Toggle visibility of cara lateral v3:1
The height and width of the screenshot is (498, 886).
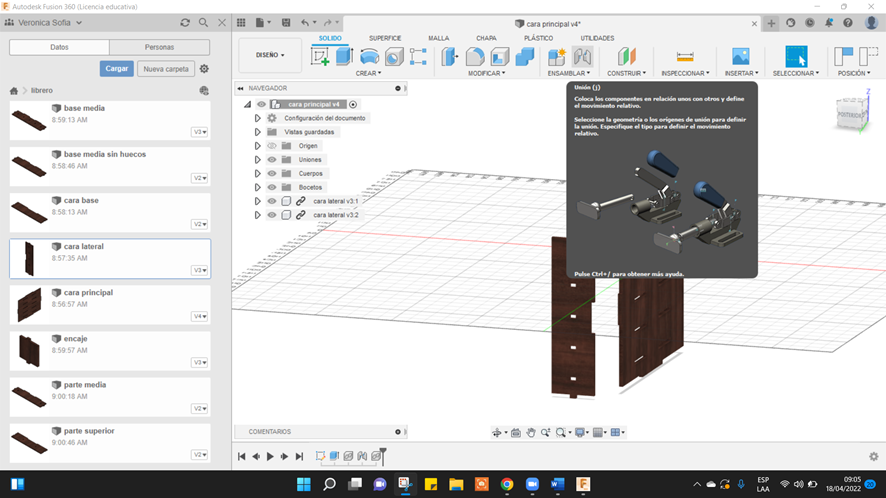[272, 201]
